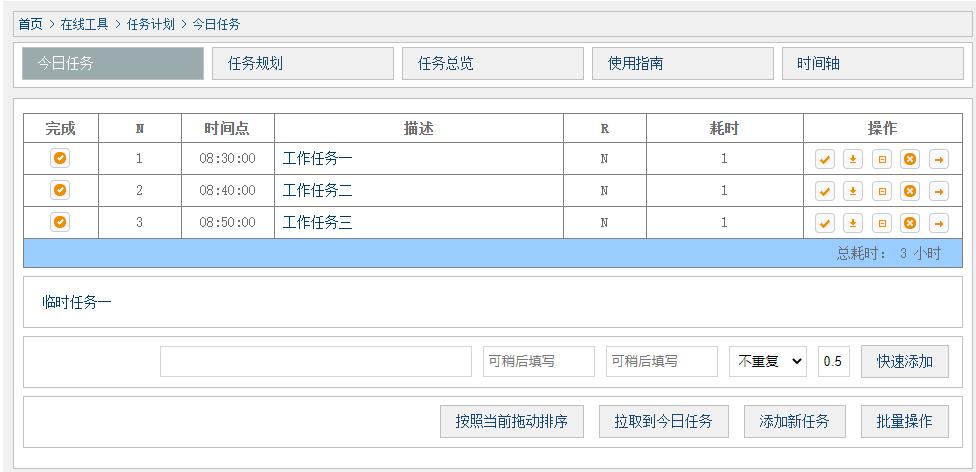Viewport: 976px width, 472px height.
Task: Click minus-square icon in 工作任务二 row
Action: point(881,191)
